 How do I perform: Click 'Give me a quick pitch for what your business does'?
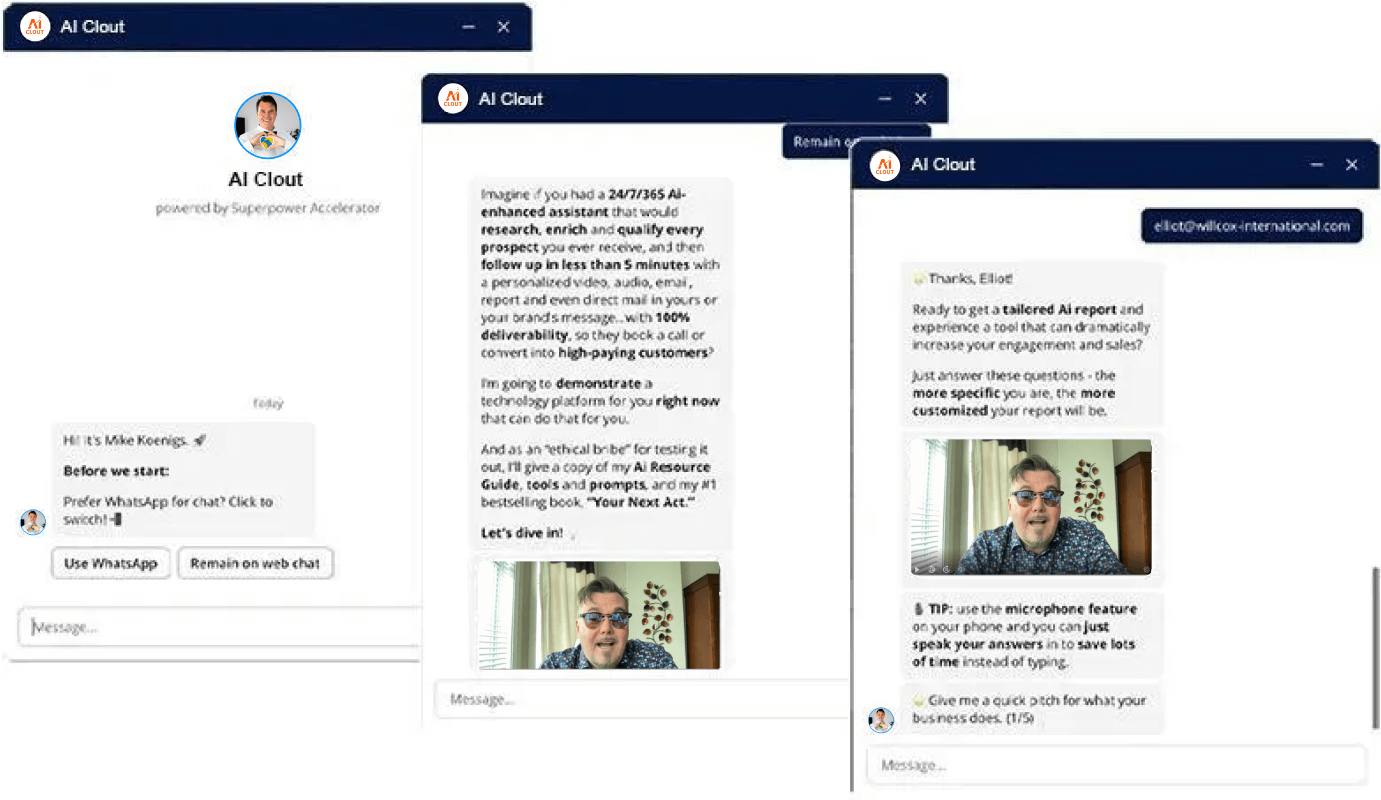1029,708
